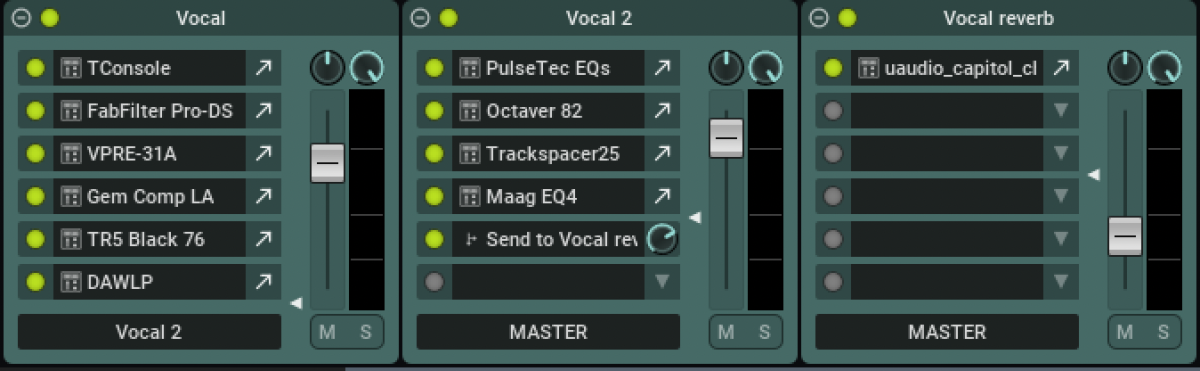Open the TConsole plugin window via arrow icon

coord(263,68)
